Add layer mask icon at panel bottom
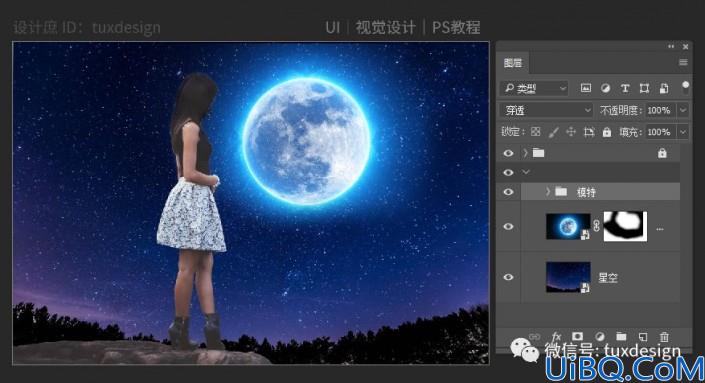Image resolution: width=705 pixels, height=383 pixels. [x=577, y=336]
